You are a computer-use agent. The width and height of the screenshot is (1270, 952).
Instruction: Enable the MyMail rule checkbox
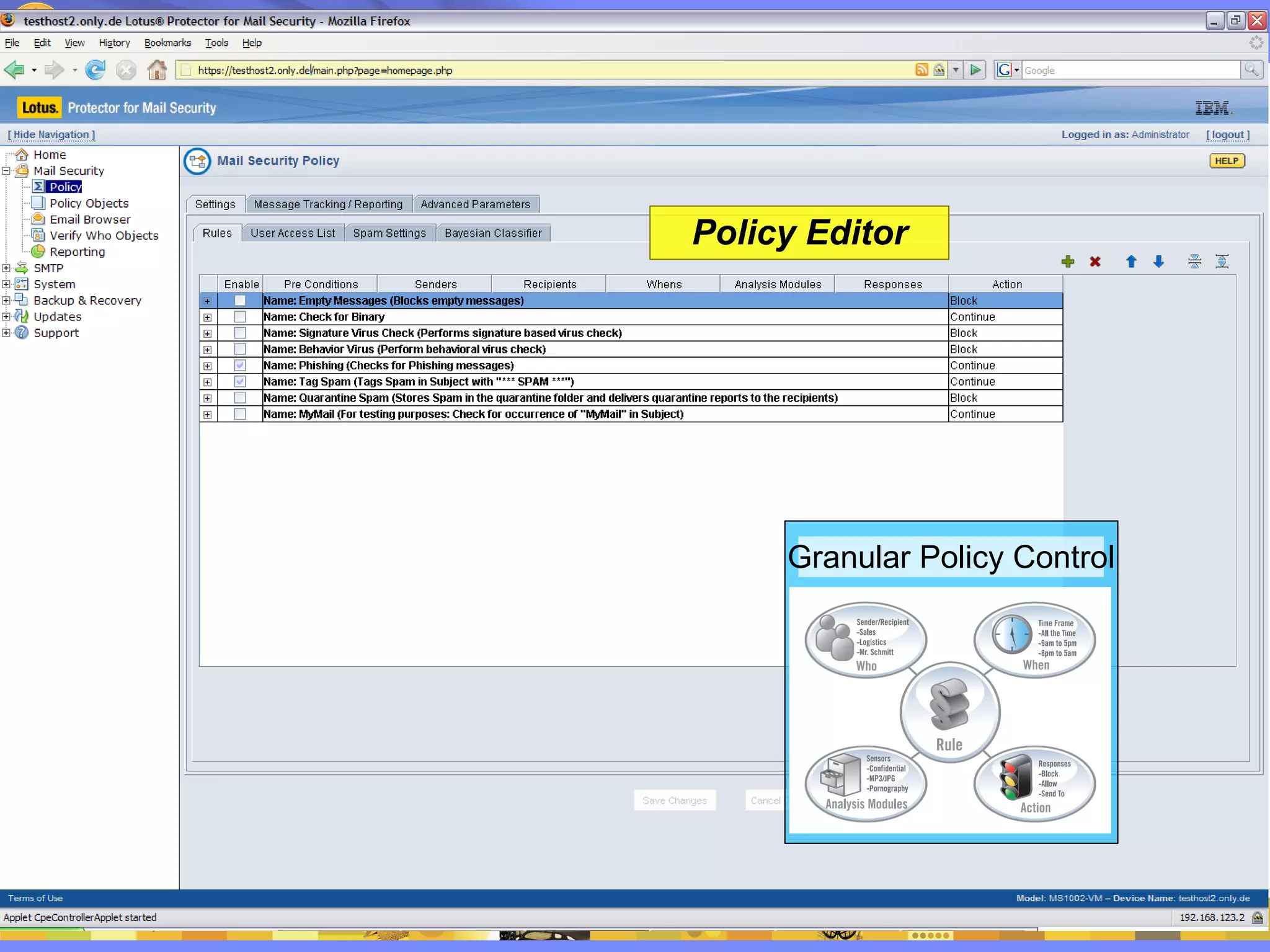[240, 413]
